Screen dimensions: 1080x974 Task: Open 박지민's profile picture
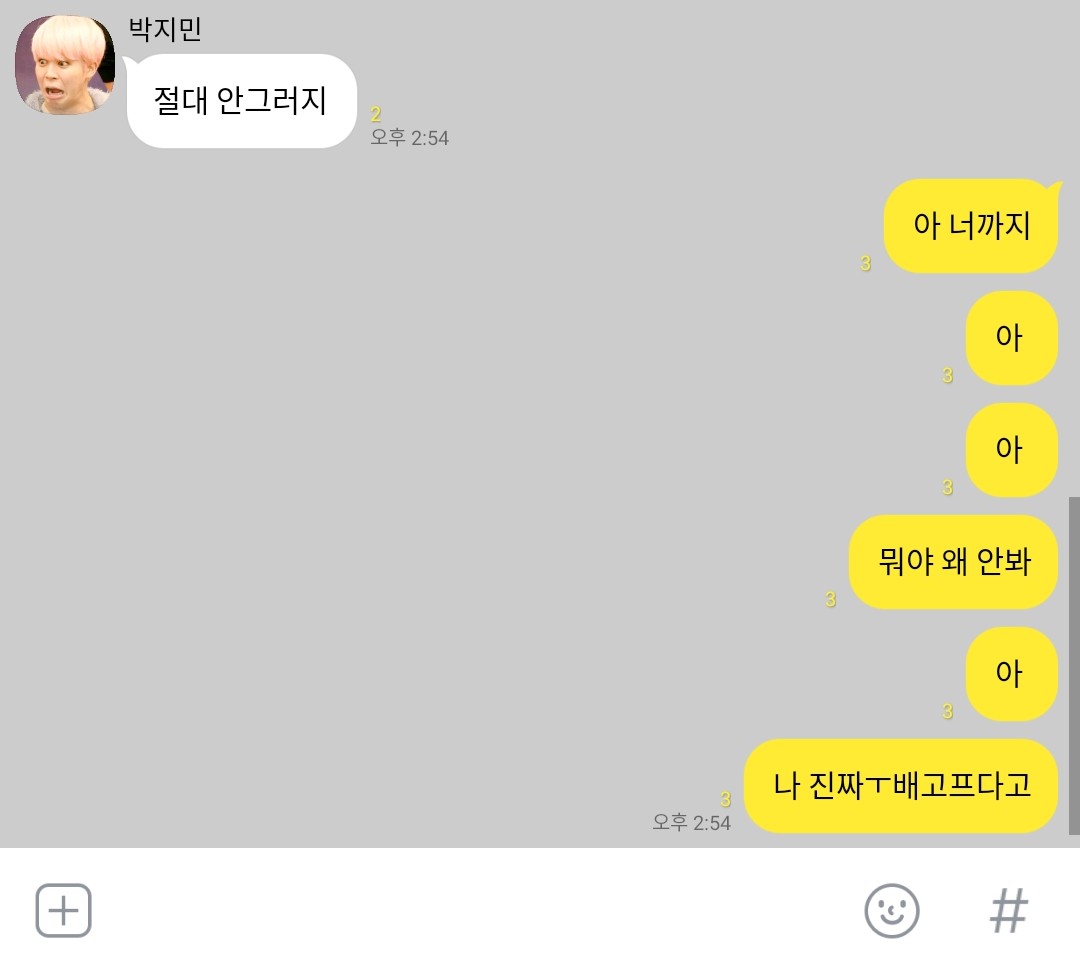click(x=65, y=65)
